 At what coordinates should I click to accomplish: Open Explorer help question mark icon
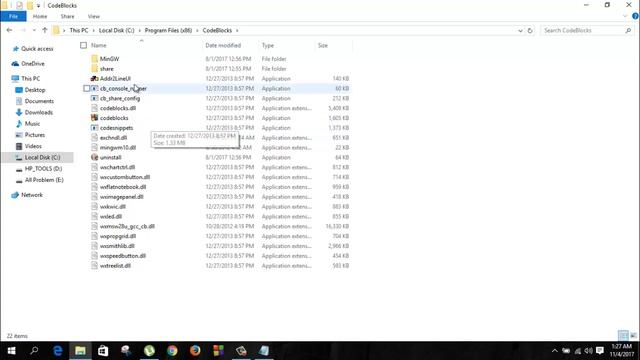[635, 16]
